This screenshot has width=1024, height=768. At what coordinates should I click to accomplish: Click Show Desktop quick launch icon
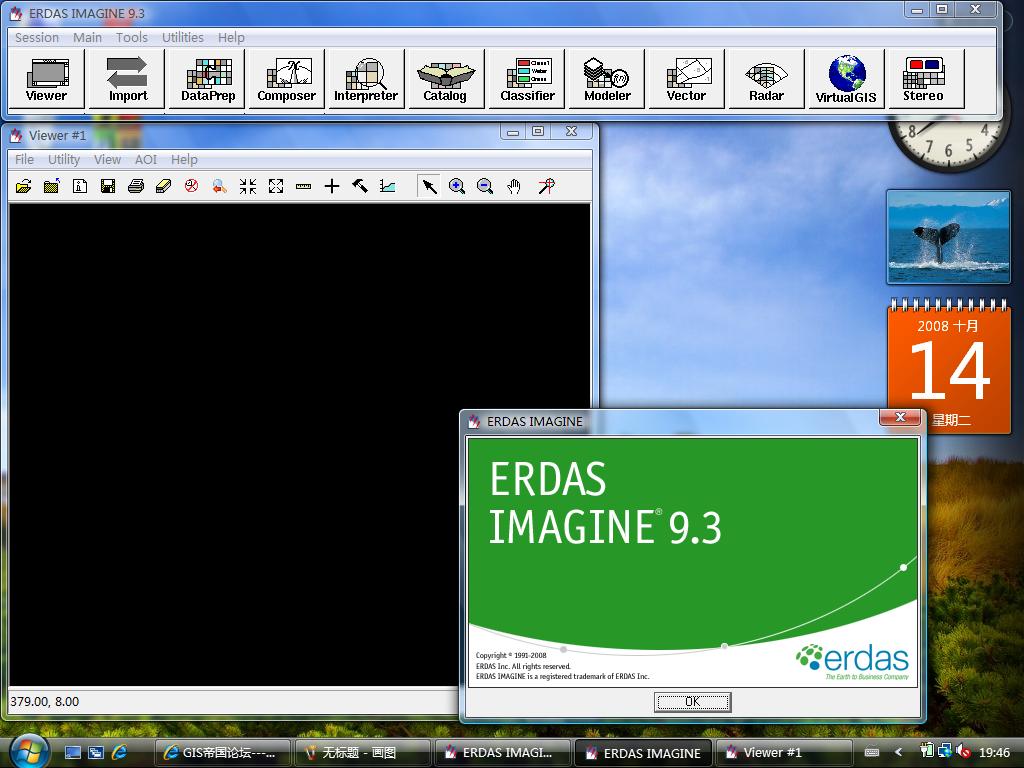click(x=72, y=753)
